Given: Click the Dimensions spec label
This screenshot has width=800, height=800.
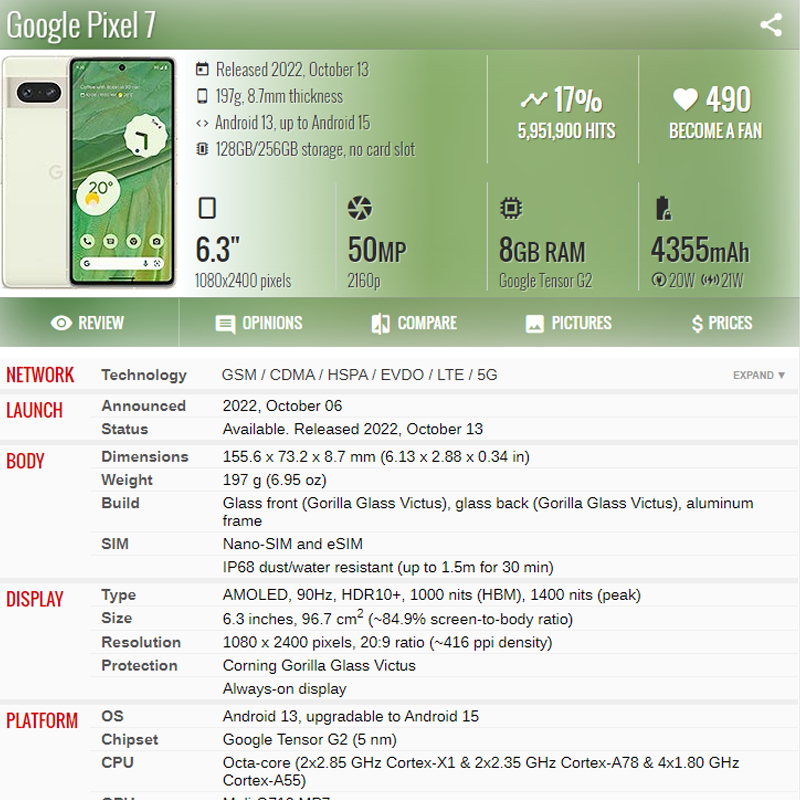Looking at the screenshot, I should pos(145,456).
